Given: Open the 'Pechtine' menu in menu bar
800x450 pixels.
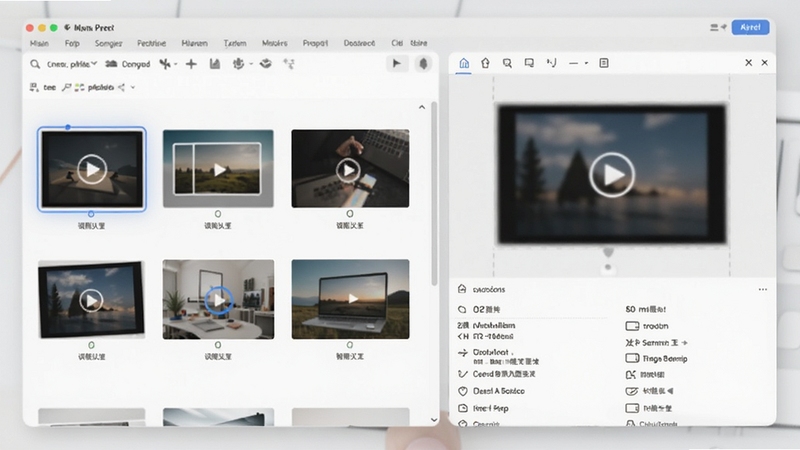Looking at the screenshot, I should pyautogui.click(x=152, y=43).
